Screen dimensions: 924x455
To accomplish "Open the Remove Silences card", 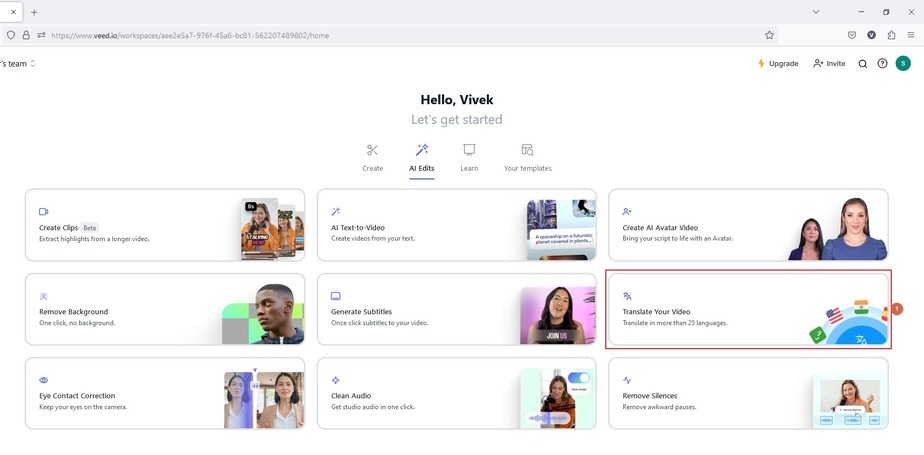I will 748,393.
